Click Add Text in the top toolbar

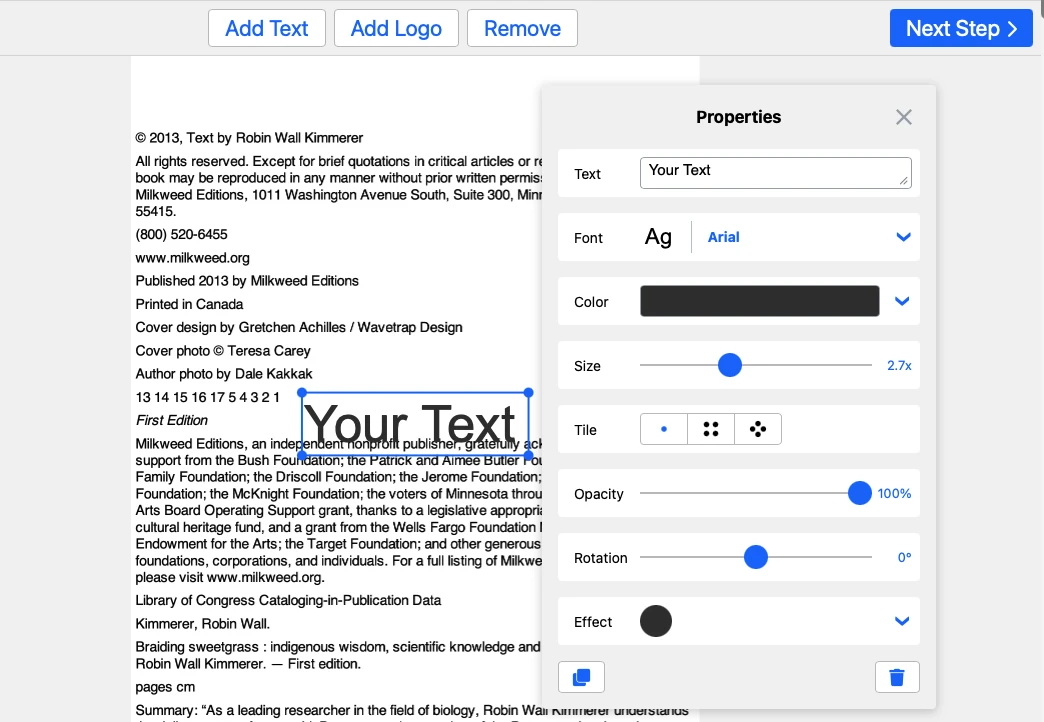(266, 28)
